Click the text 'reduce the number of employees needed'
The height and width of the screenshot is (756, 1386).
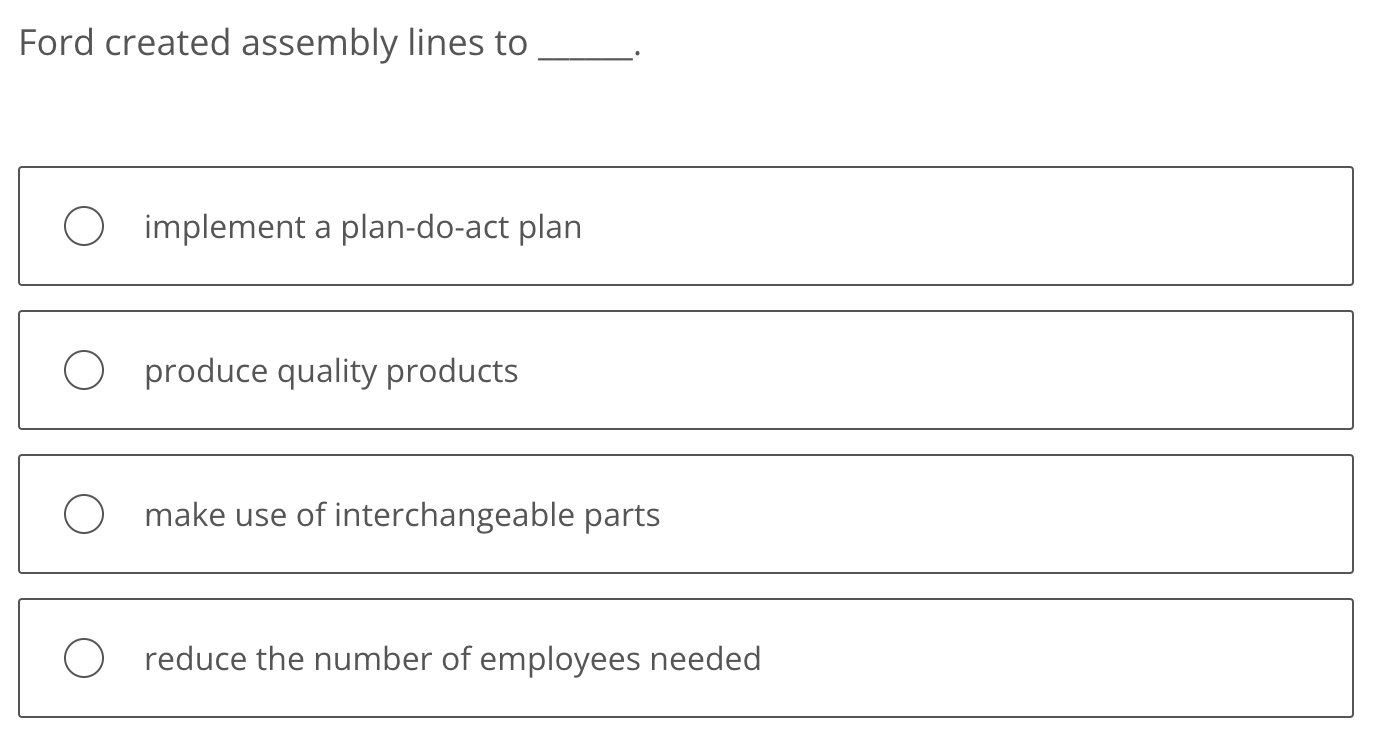[452, 659]
